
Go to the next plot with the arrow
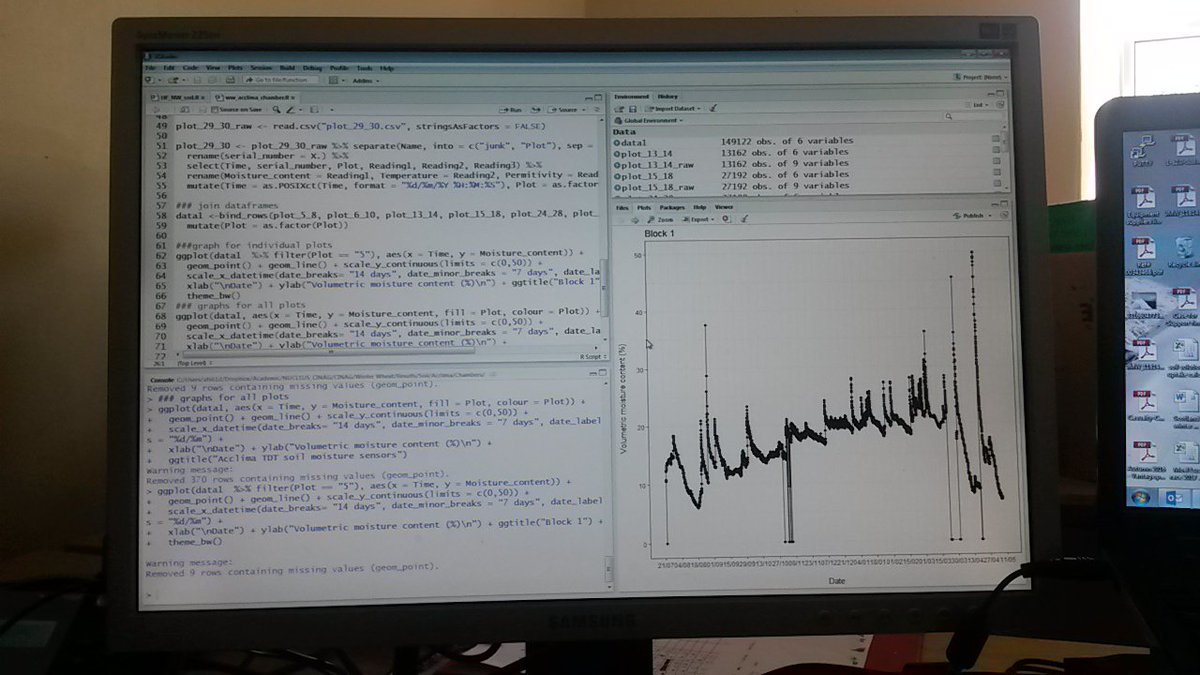coord(636,218)
